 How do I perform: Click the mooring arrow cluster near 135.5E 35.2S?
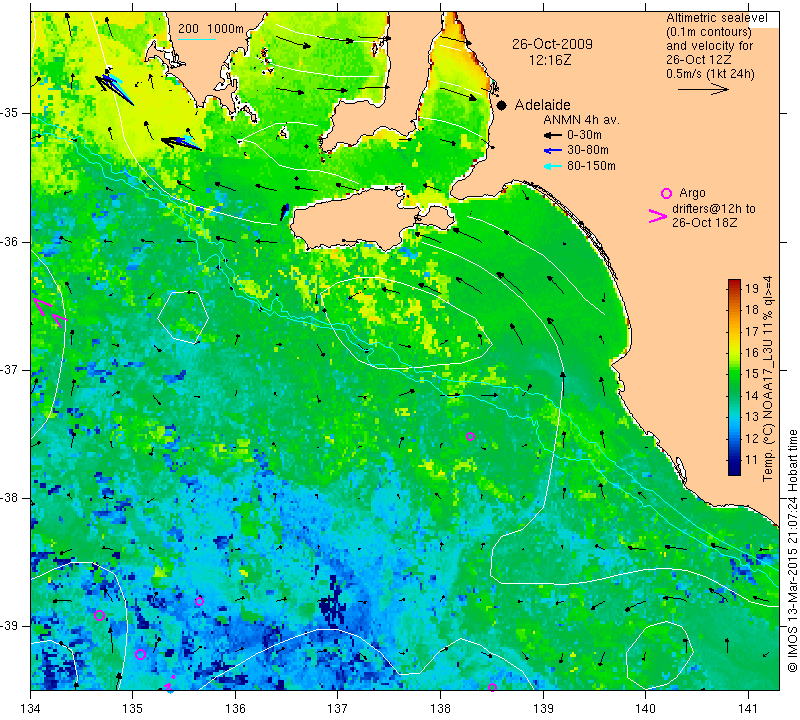tap(182, 142)
